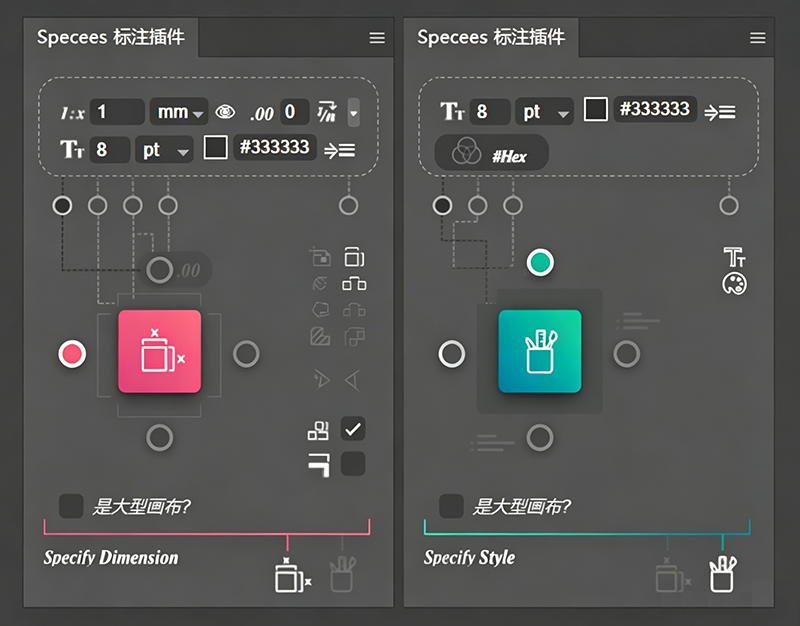
Task: Click the bright overlapping rectangles icon
Action: [x=355, y=257]
